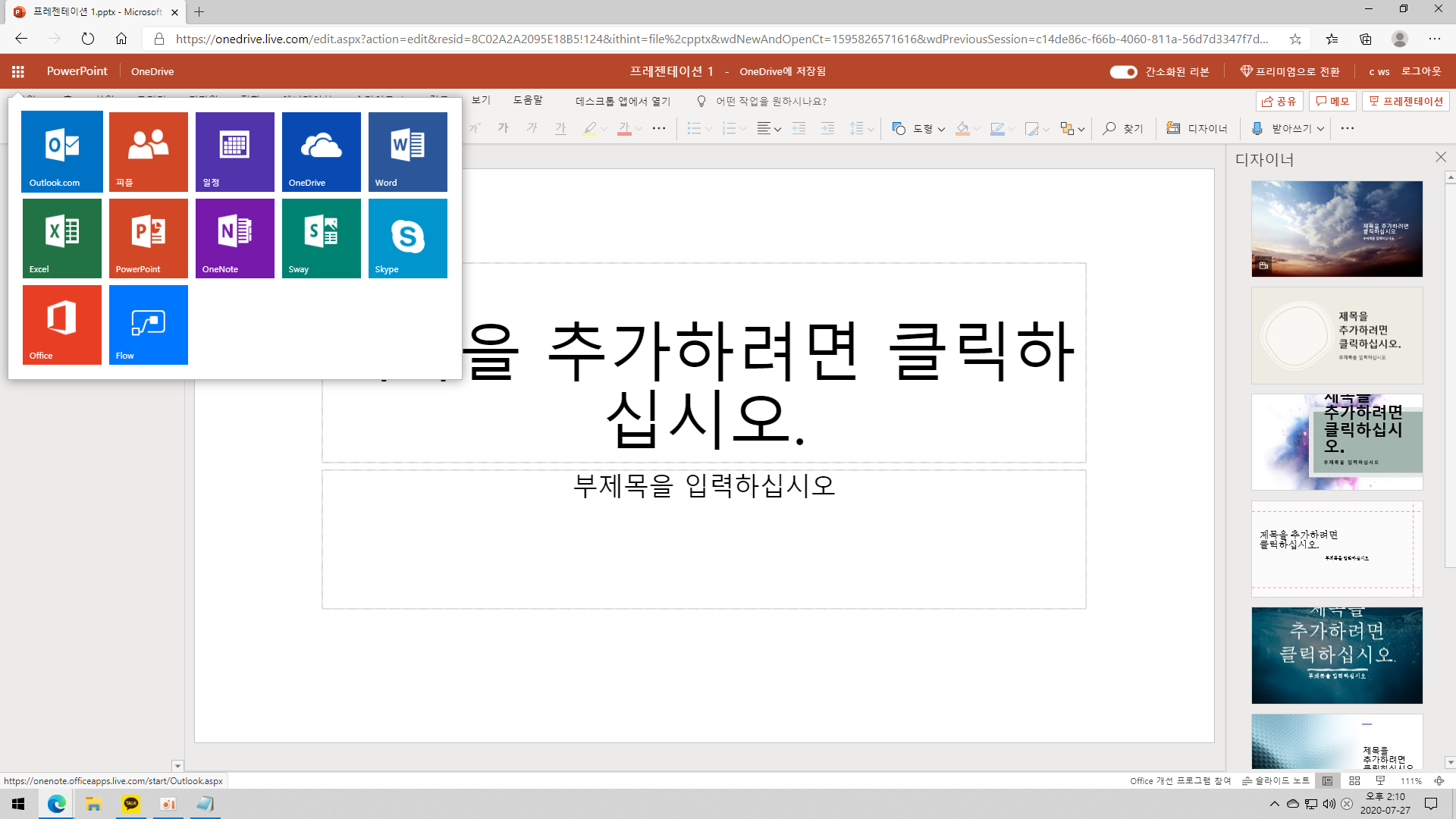Click the 공유 share button
Screen dimensions: 1456x819
tap(1279, 101)
